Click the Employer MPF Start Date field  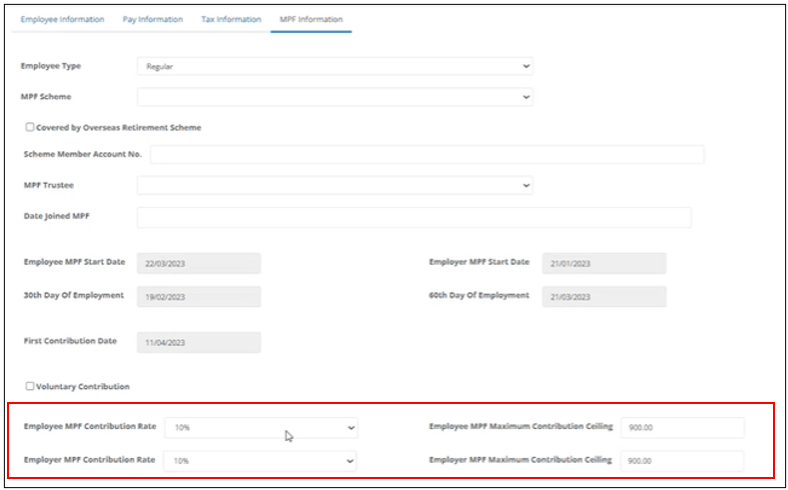(x=604, y=263)
